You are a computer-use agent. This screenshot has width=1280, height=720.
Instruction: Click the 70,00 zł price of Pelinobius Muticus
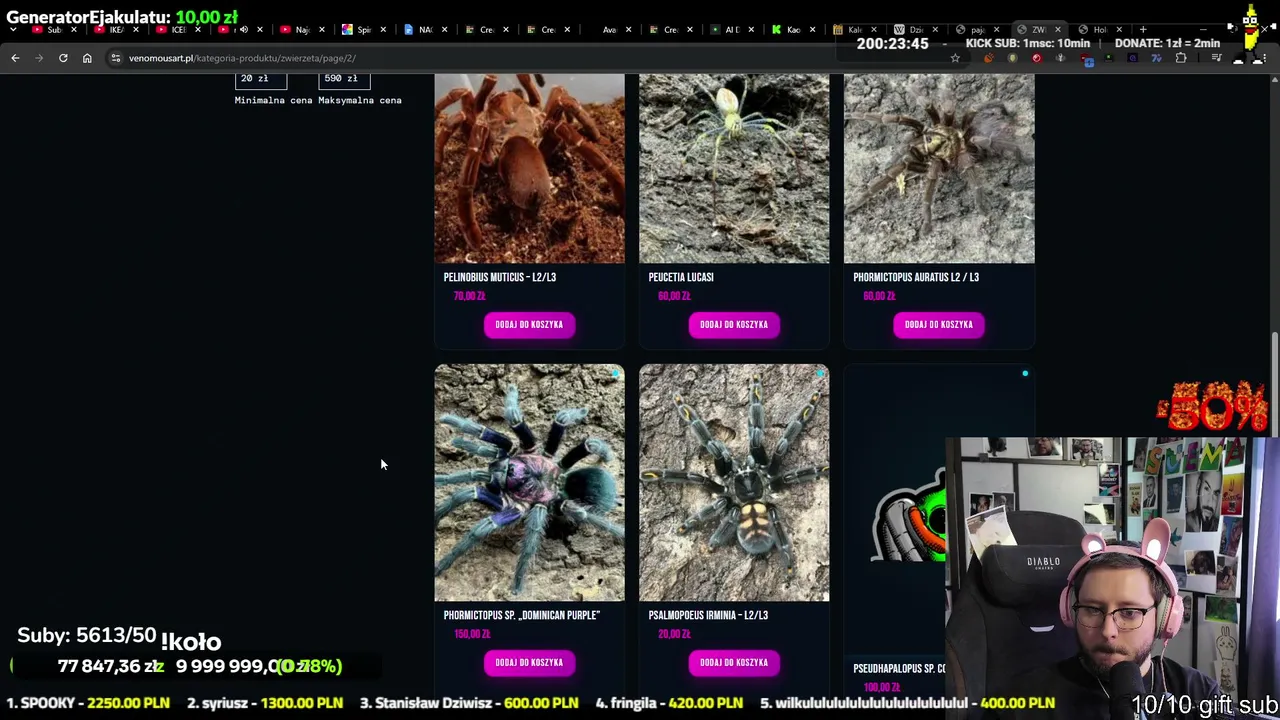pos(469,296)
